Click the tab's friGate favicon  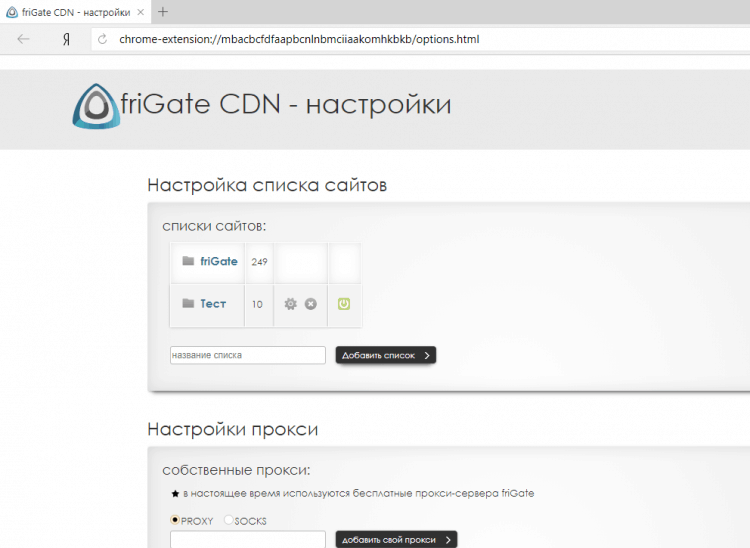[x=12, y=12]
